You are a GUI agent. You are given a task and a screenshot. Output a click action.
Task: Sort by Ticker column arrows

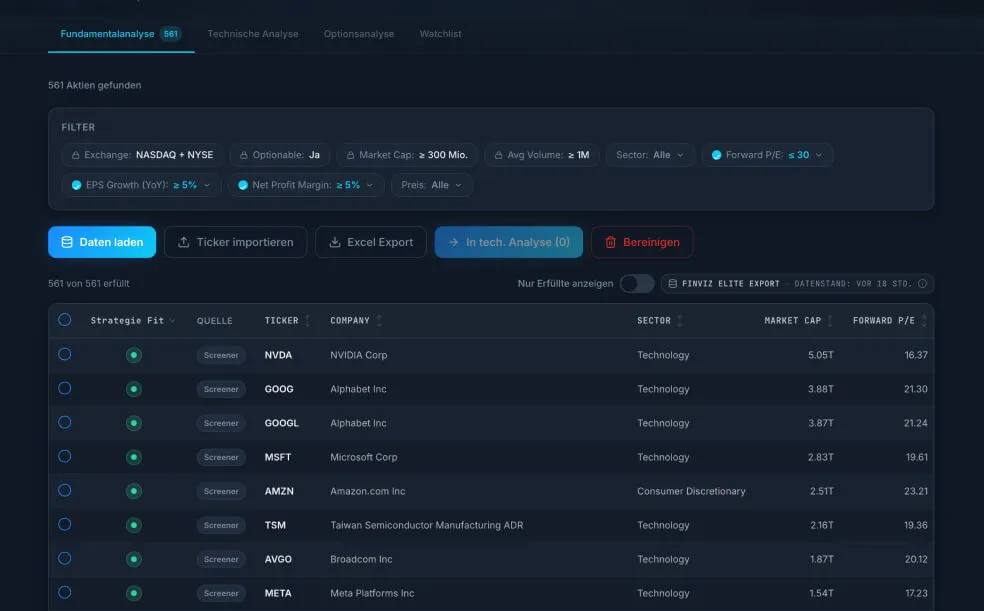[308, 321]
